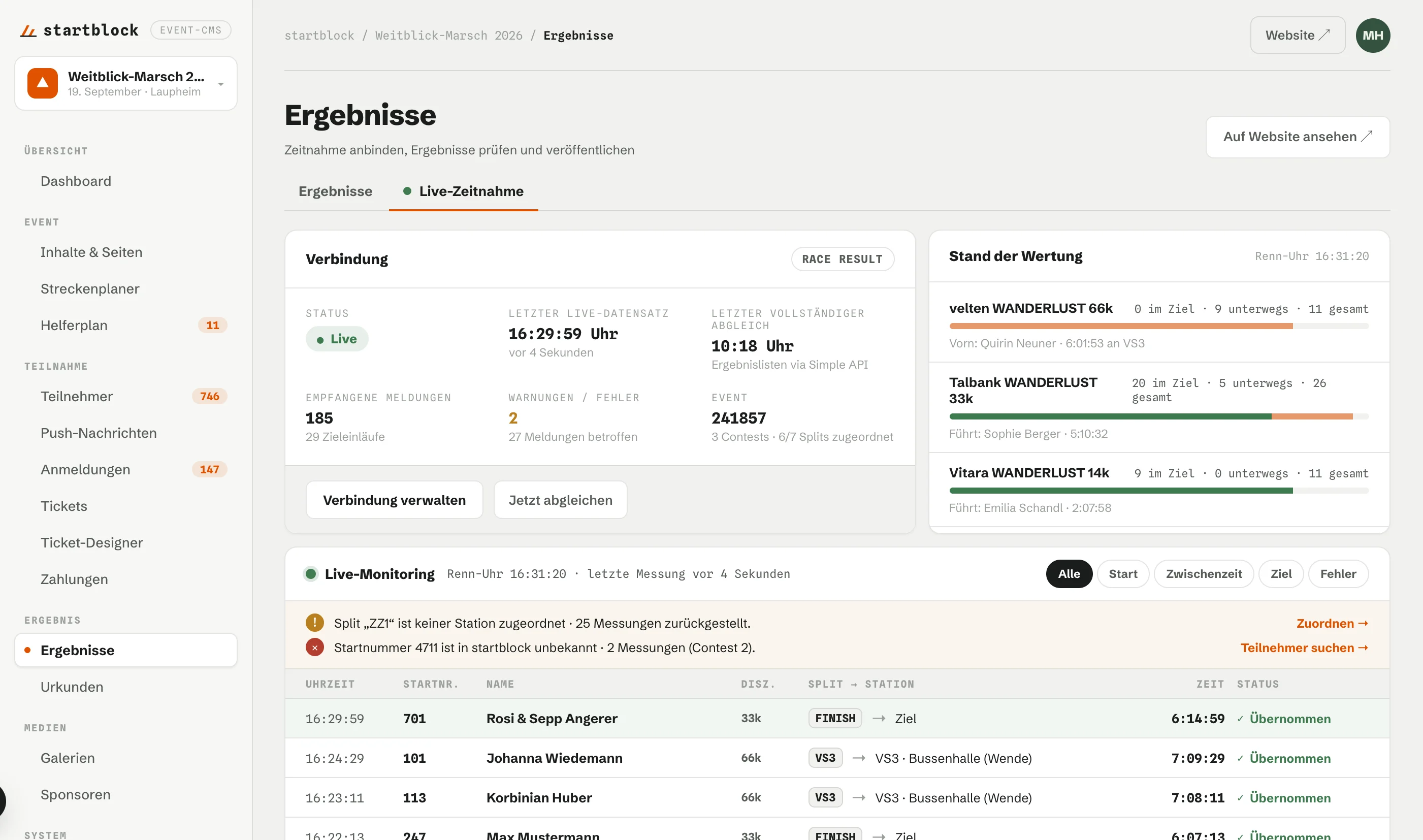
Task: Open Helferplan with 11 badge
Action: 125,325
